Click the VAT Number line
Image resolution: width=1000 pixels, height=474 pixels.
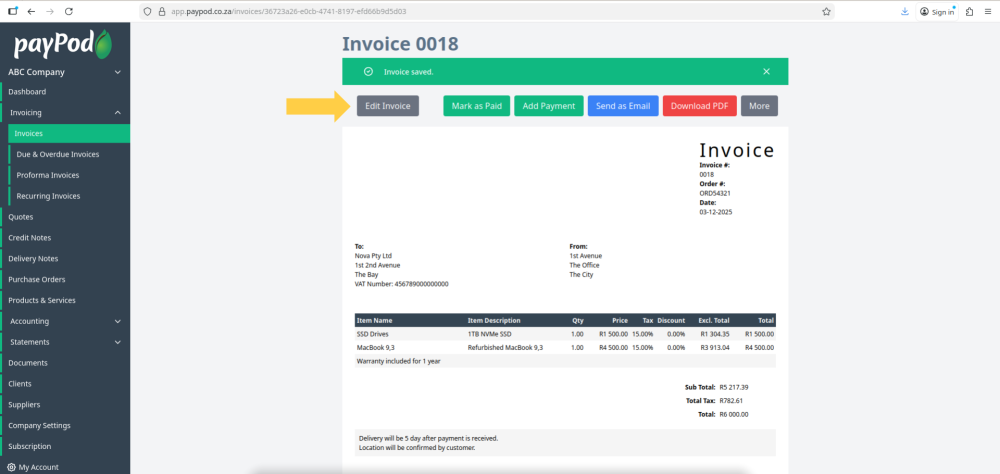(402, 284)
